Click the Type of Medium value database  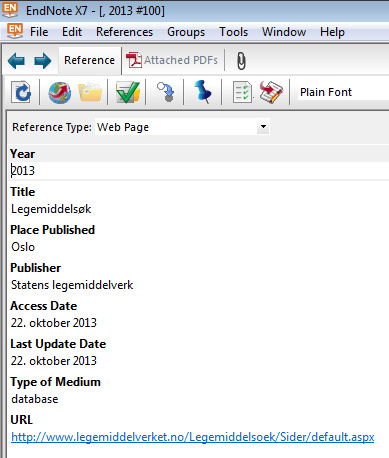pos(35,399)
